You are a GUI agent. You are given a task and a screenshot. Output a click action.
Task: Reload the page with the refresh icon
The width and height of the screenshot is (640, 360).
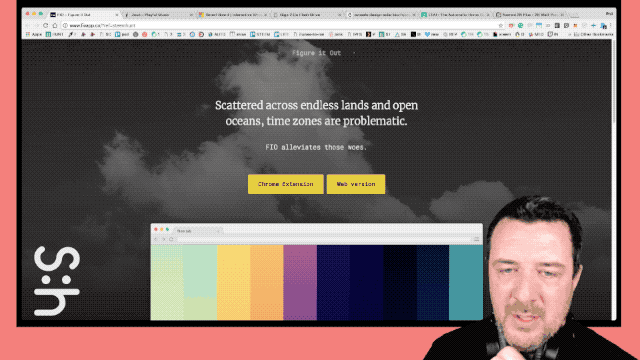pos(46,25)
